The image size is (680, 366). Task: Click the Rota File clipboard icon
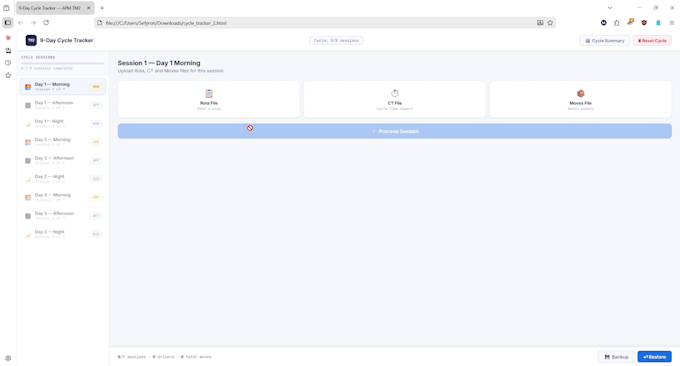[209, 93]
